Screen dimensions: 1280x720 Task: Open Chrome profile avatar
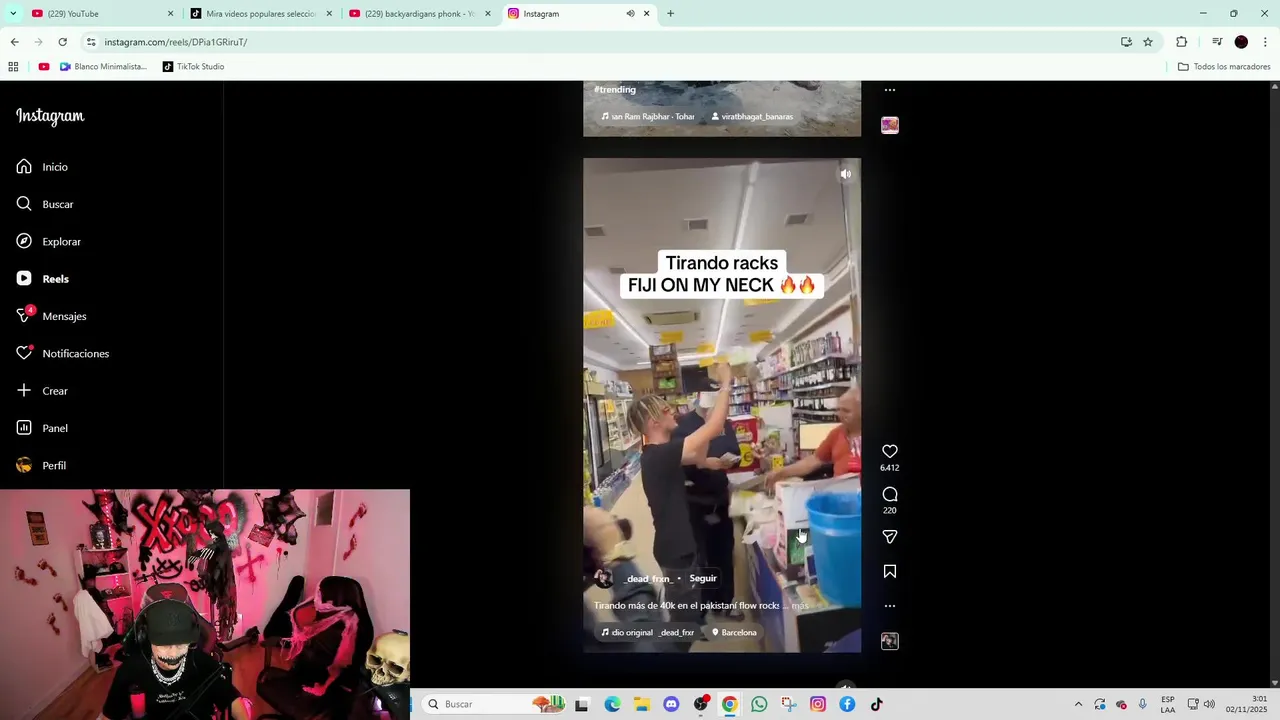(x=1241, y=42)
